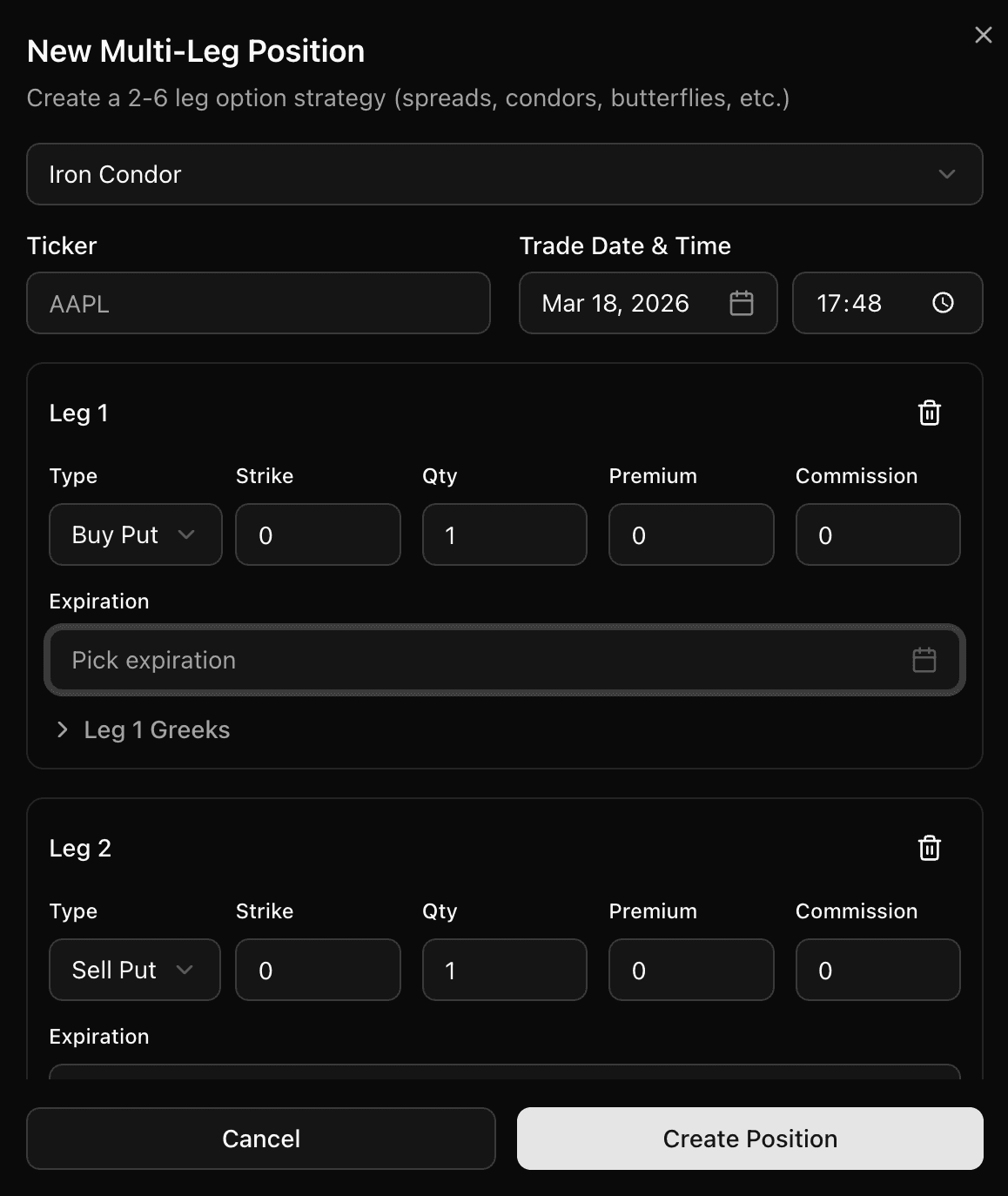Click the Leg 2 Strike input
The image size is (1008, 1196).
coord(318,970)
